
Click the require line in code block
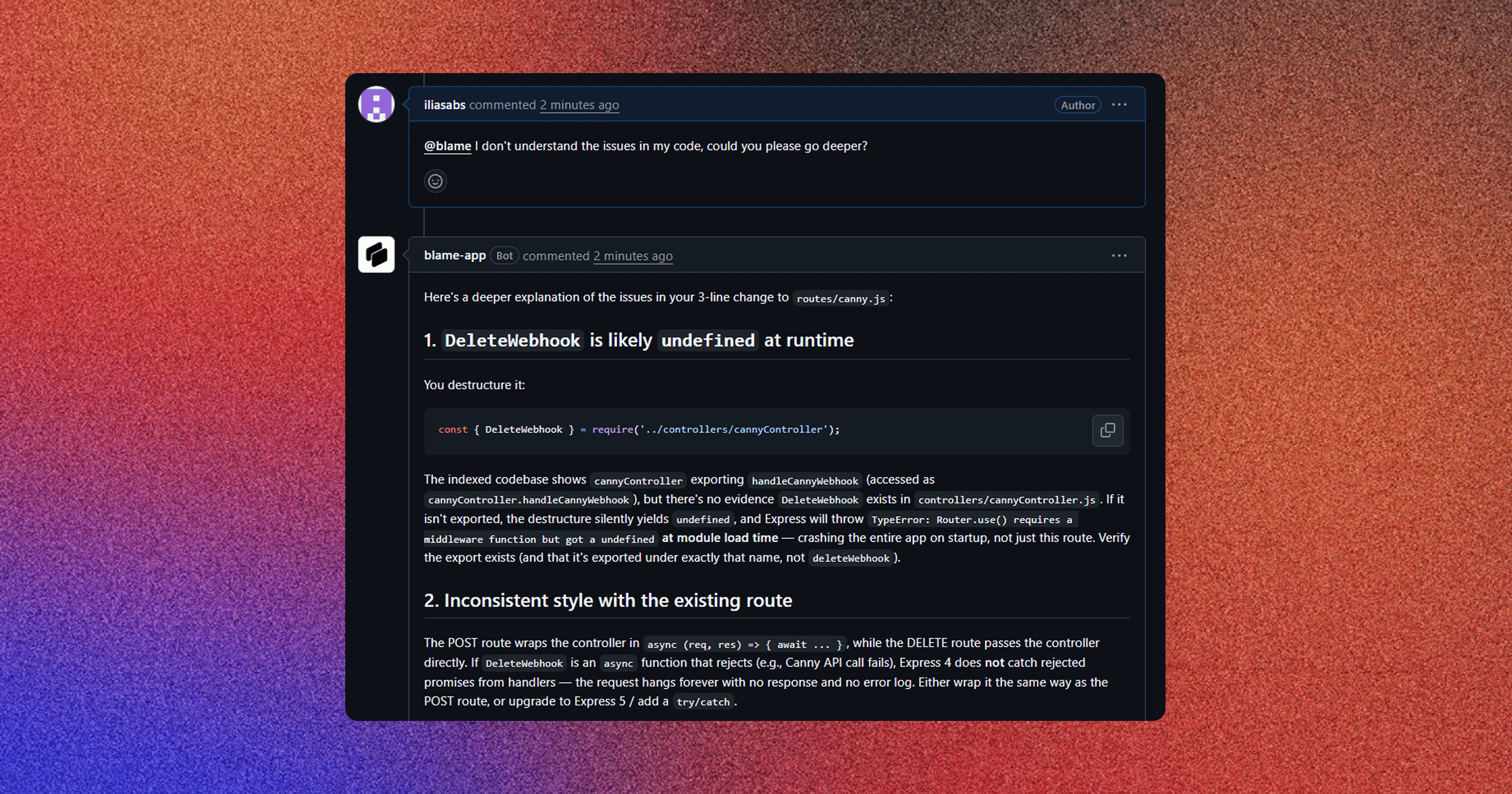tap(639, 430)
